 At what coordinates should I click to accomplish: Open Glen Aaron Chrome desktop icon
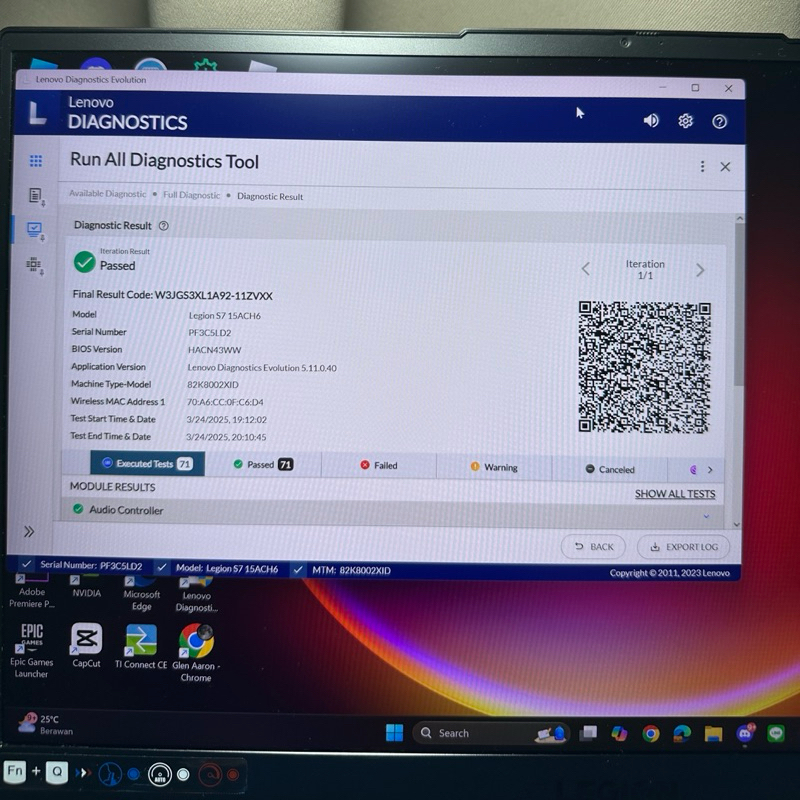coord(196,653)
